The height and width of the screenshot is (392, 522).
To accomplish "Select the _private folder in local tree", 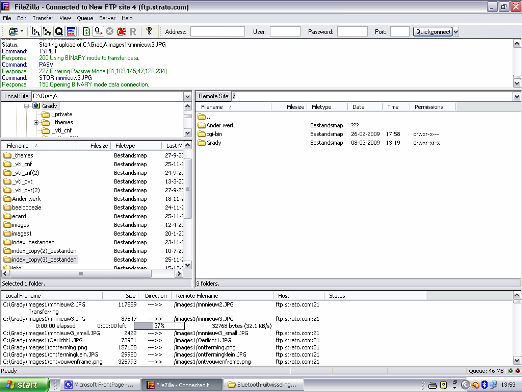I will 57,114.
